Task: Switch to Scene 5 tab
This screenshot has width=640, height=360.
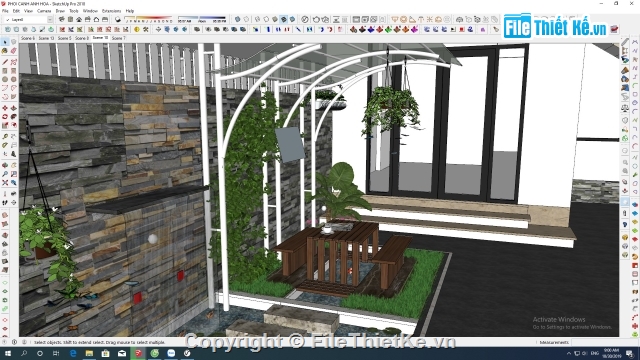Action: (x=64, y=38)
